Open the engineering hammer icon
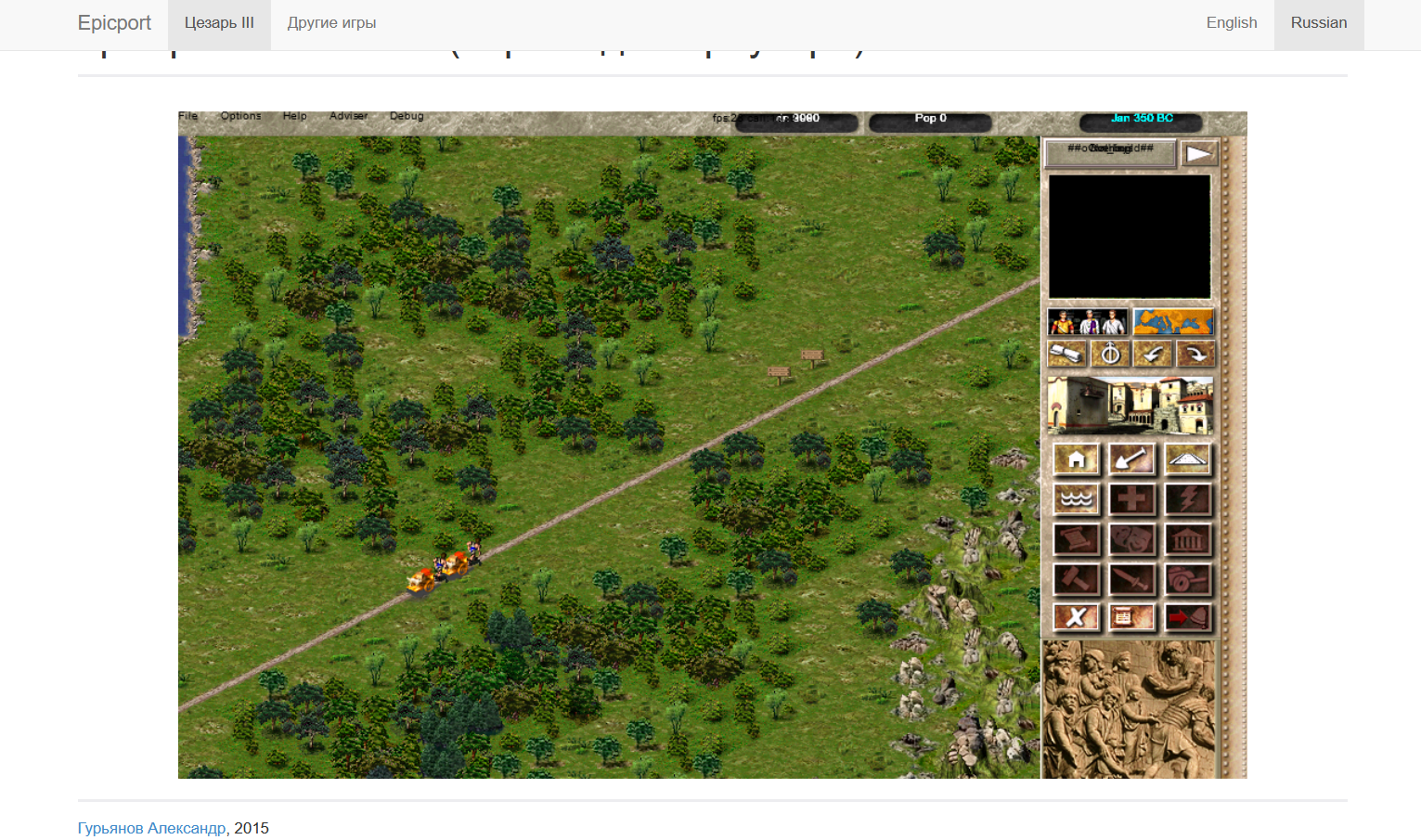Screen dimensions: 1421x840 (1077, 579)
